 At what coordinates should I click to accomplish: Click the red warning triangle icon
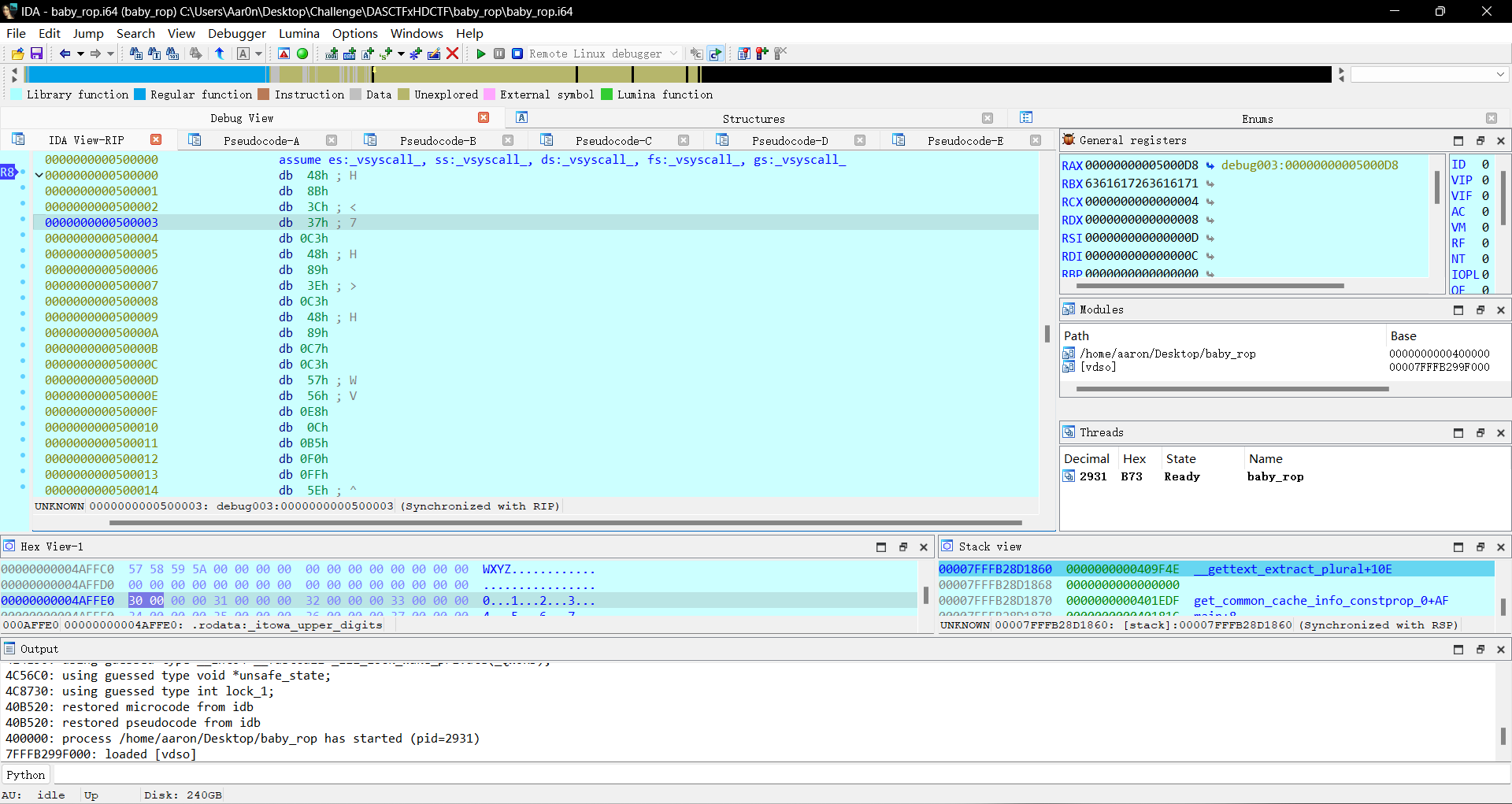tap(284, 54)
